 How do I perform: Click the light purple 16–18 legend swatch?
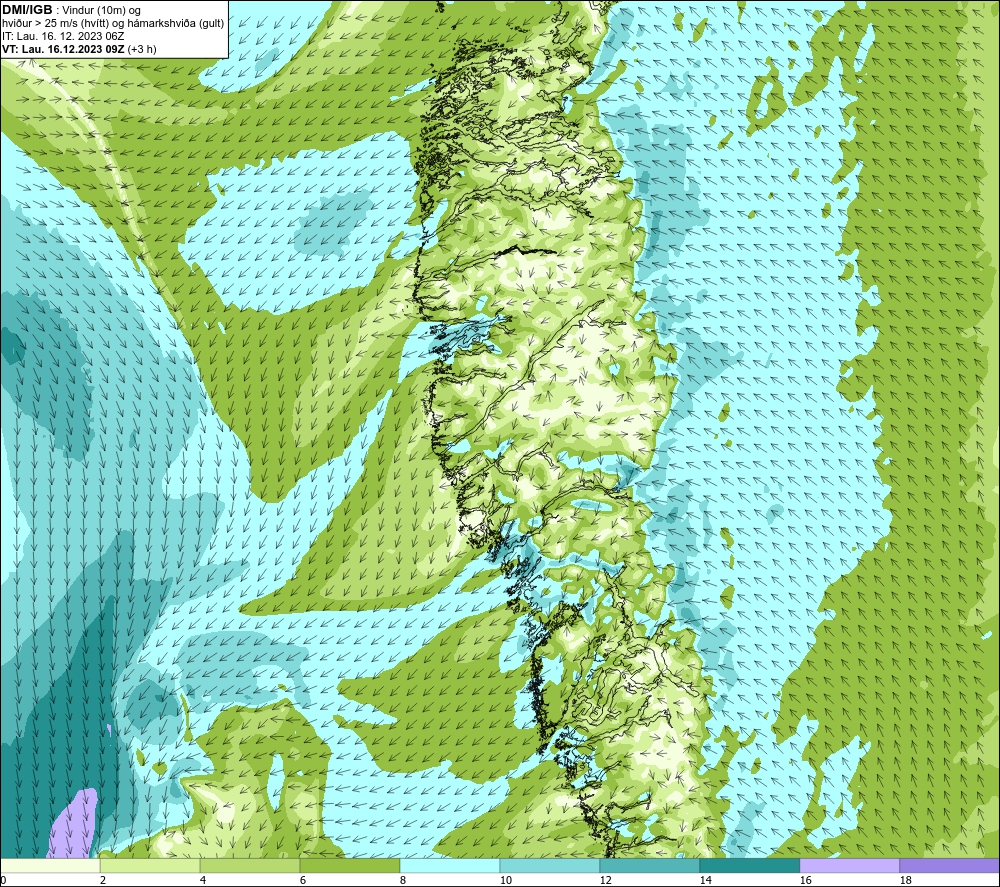[x=849, y=865]
